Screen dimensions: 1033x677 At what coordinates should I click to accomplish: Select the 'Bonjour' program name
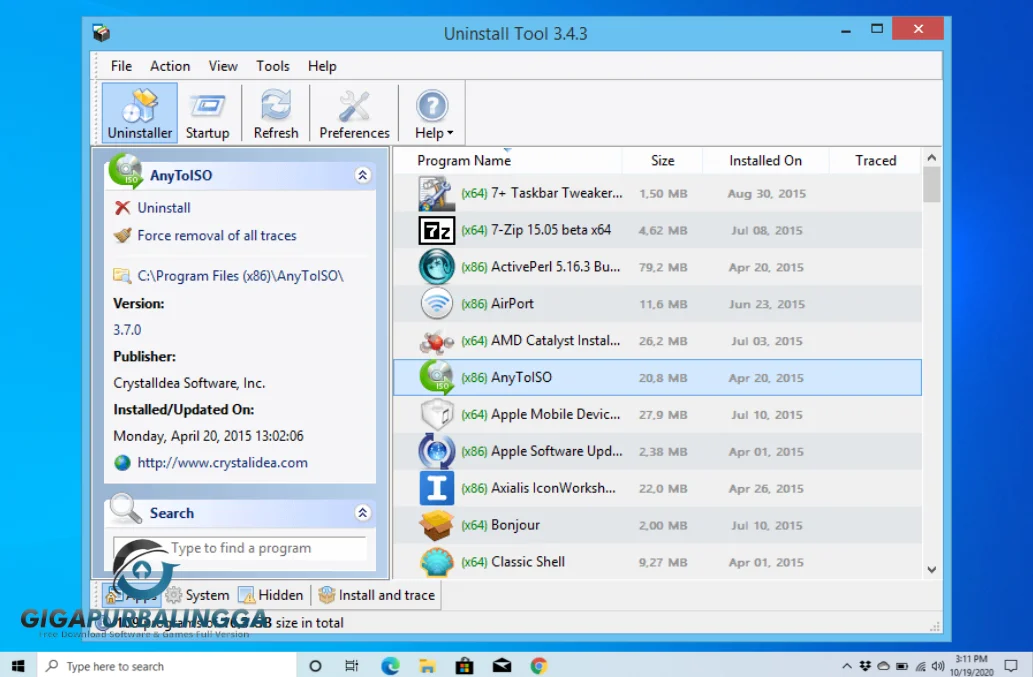515,525
